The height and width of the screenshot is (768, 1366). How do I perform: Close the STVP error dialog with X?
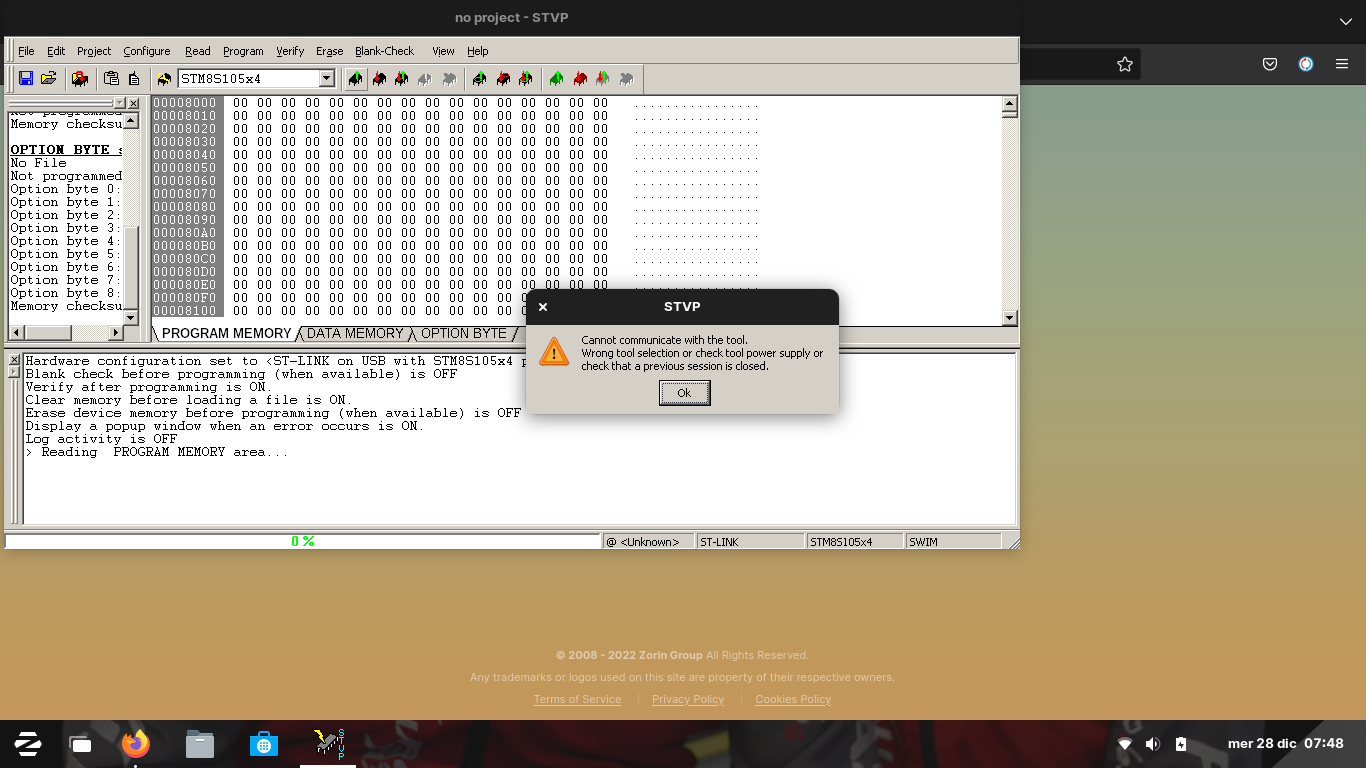pos(543,307)
